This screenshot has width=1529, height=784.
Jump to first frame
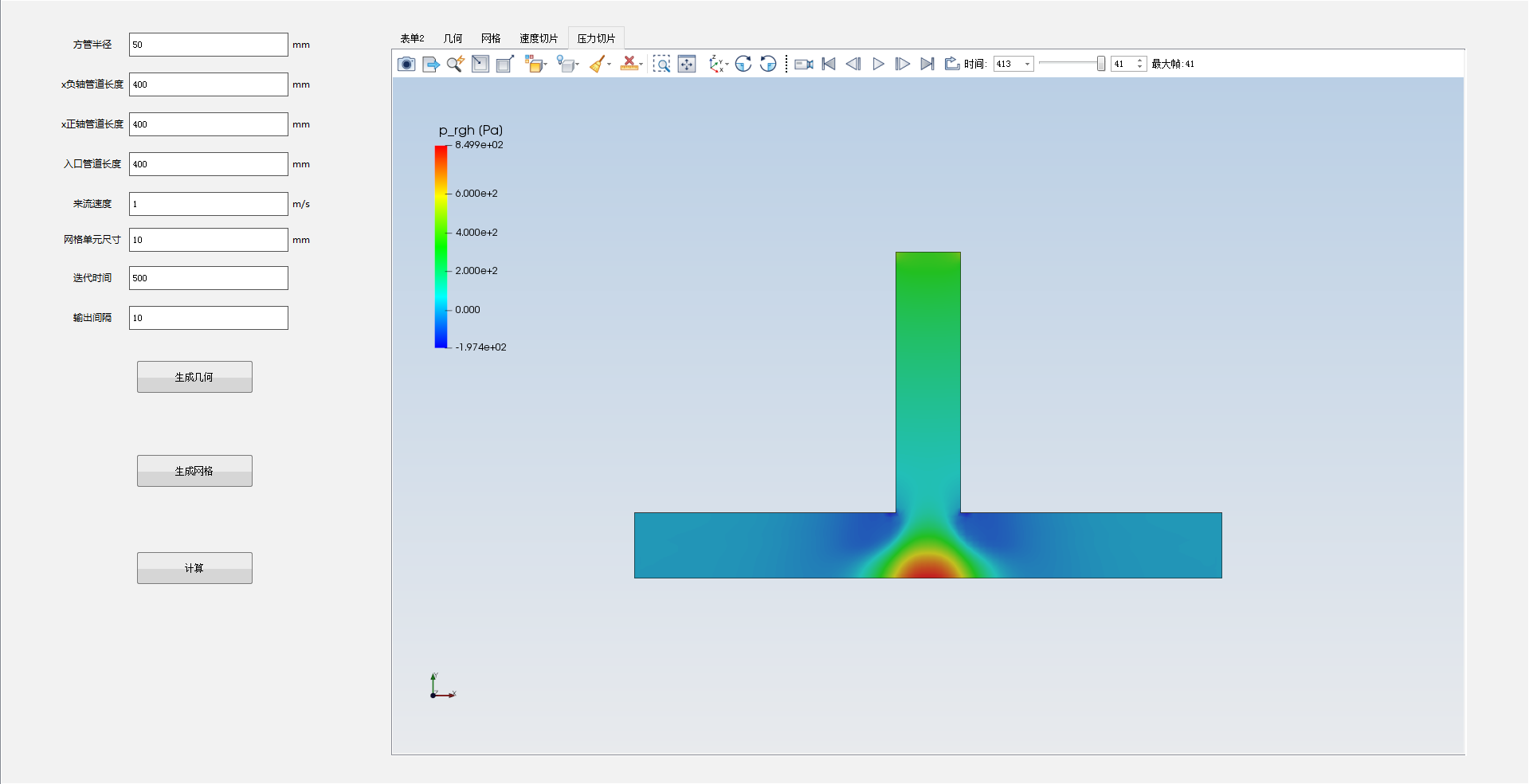coord(829,64)
